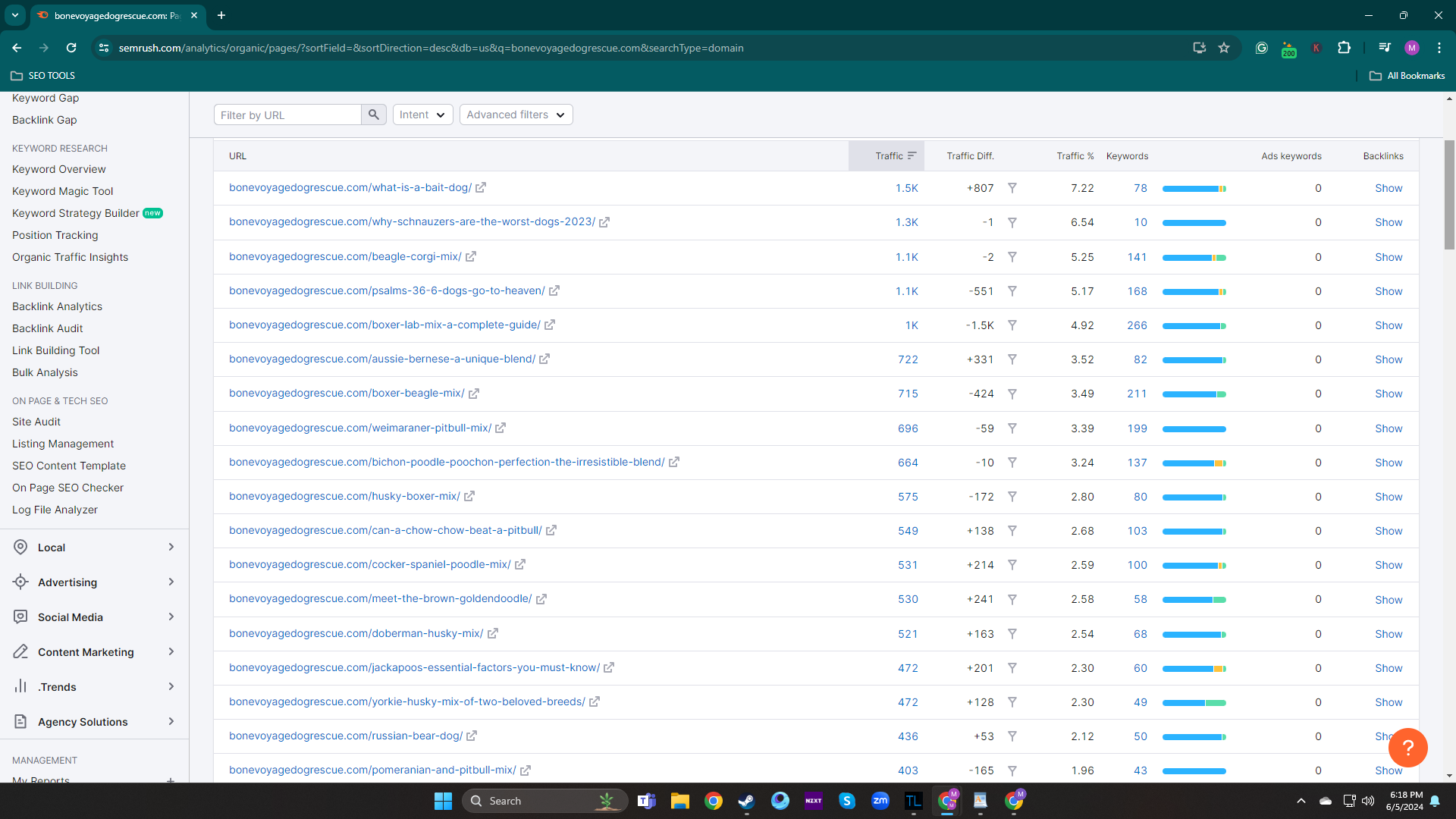
Task: Open external link icon beside russian-bear-dog URL
Action: 472,736
